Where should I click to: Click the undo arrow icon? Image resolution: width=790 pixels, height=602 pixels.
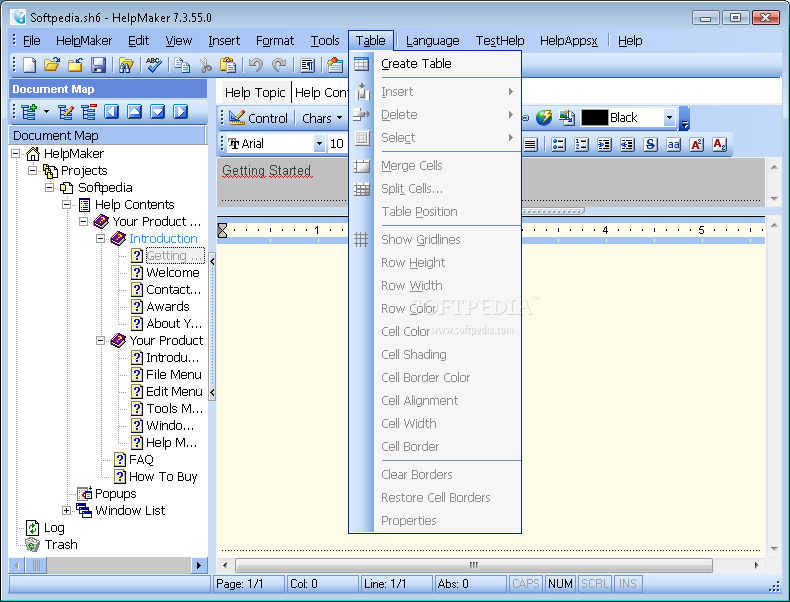tap(255, 64)
